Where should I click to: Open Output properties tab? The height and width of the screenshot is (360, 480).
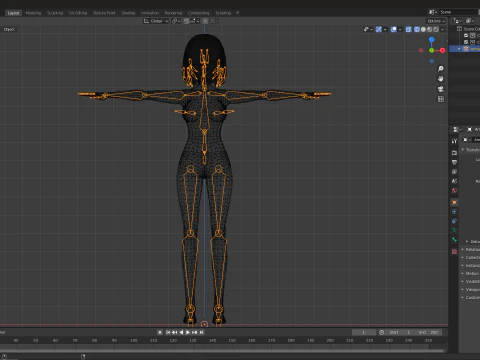click(x=454, y=162)
